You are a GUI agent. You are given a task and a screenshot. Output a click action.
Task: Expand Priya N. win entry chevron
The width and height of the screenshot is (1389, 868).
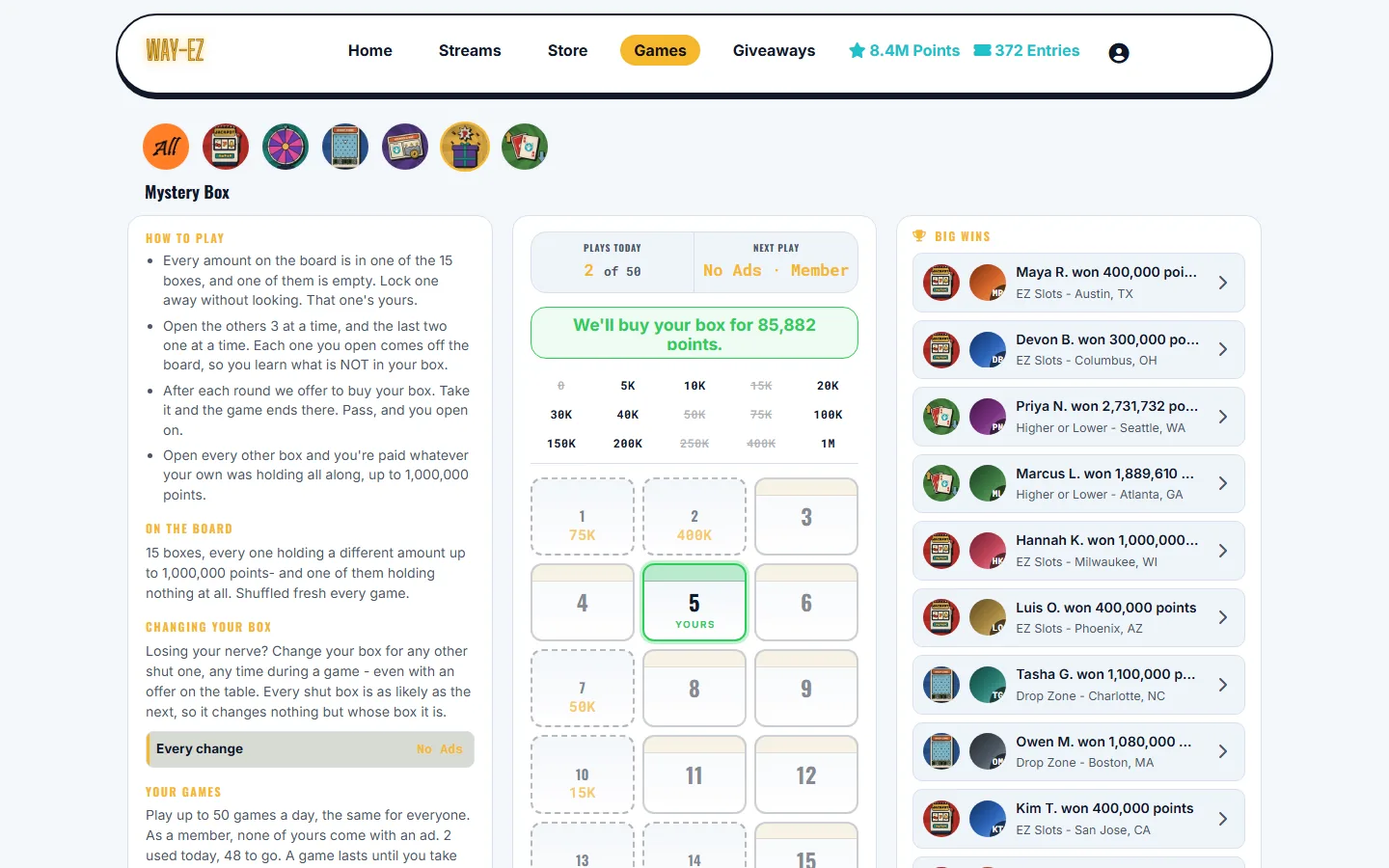point(1223,417)
